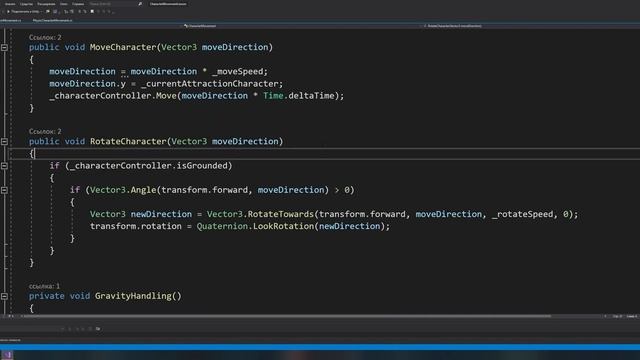Click the RotateCharacter method name
Screen dimensions: 640x360
point(128,142)
